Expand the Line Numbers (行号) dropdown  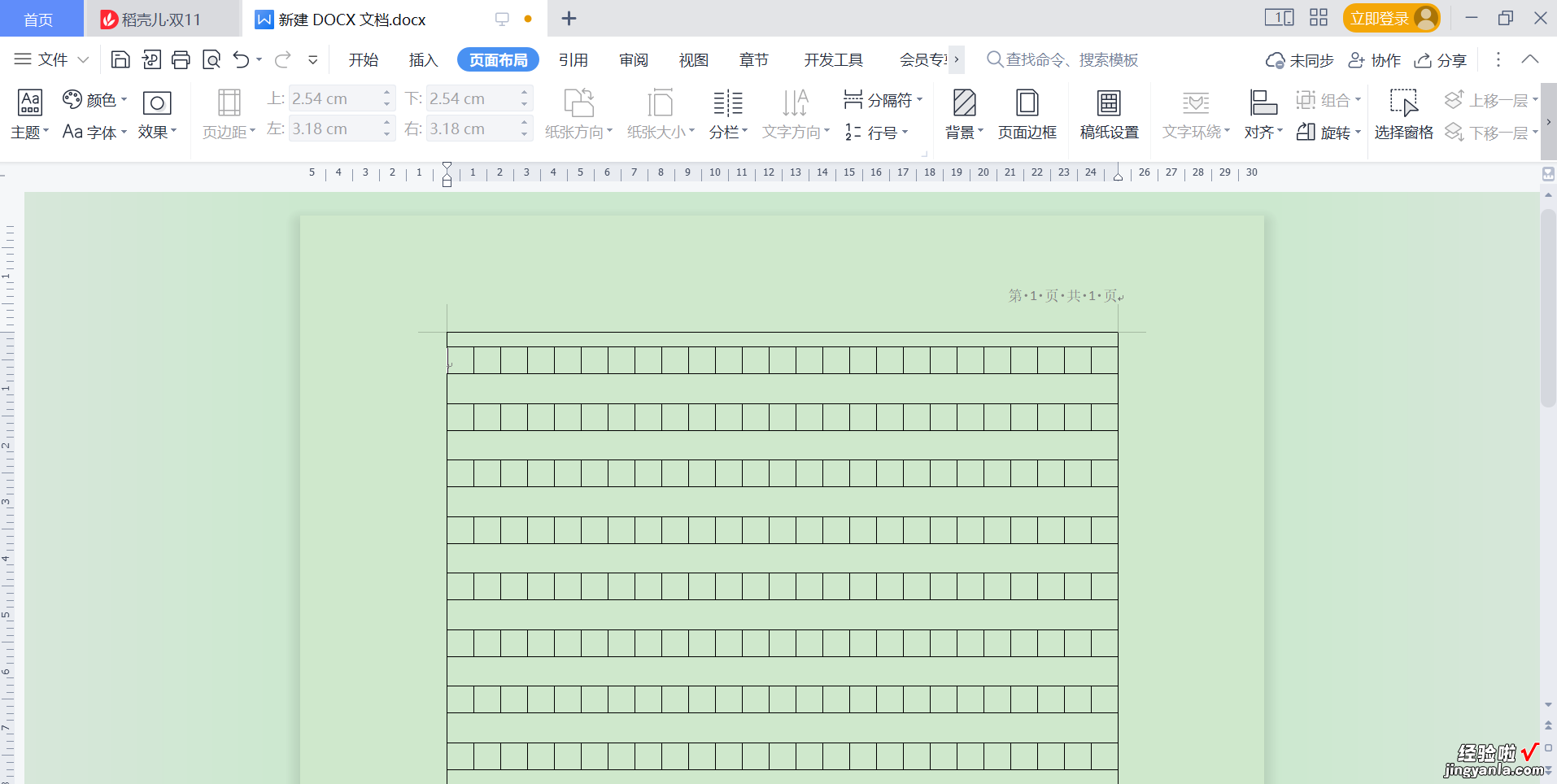[x=905, y=132]
